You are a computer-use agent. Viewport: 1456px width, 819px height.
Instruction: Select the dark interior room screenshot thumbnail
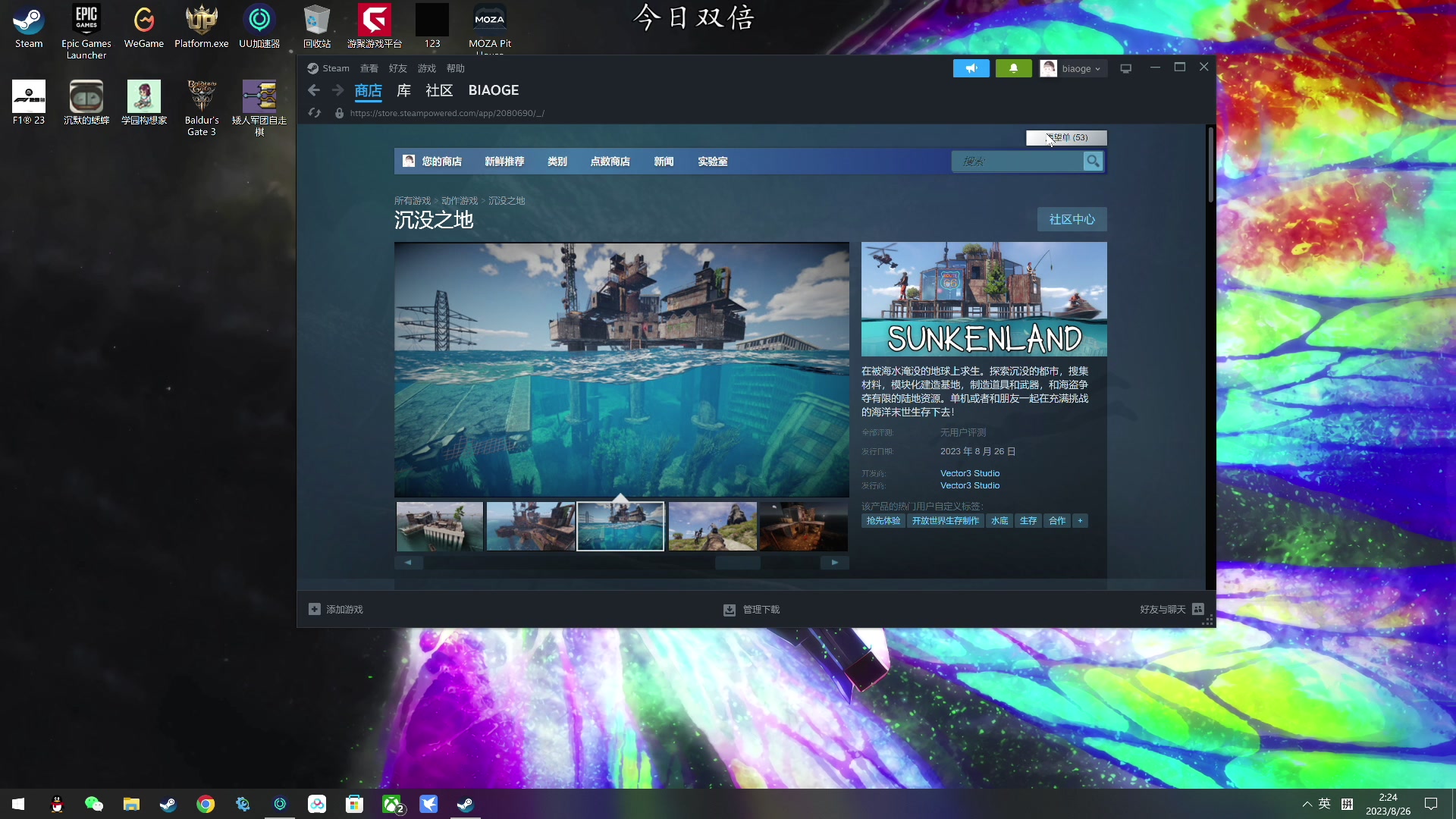coord(804,526)
